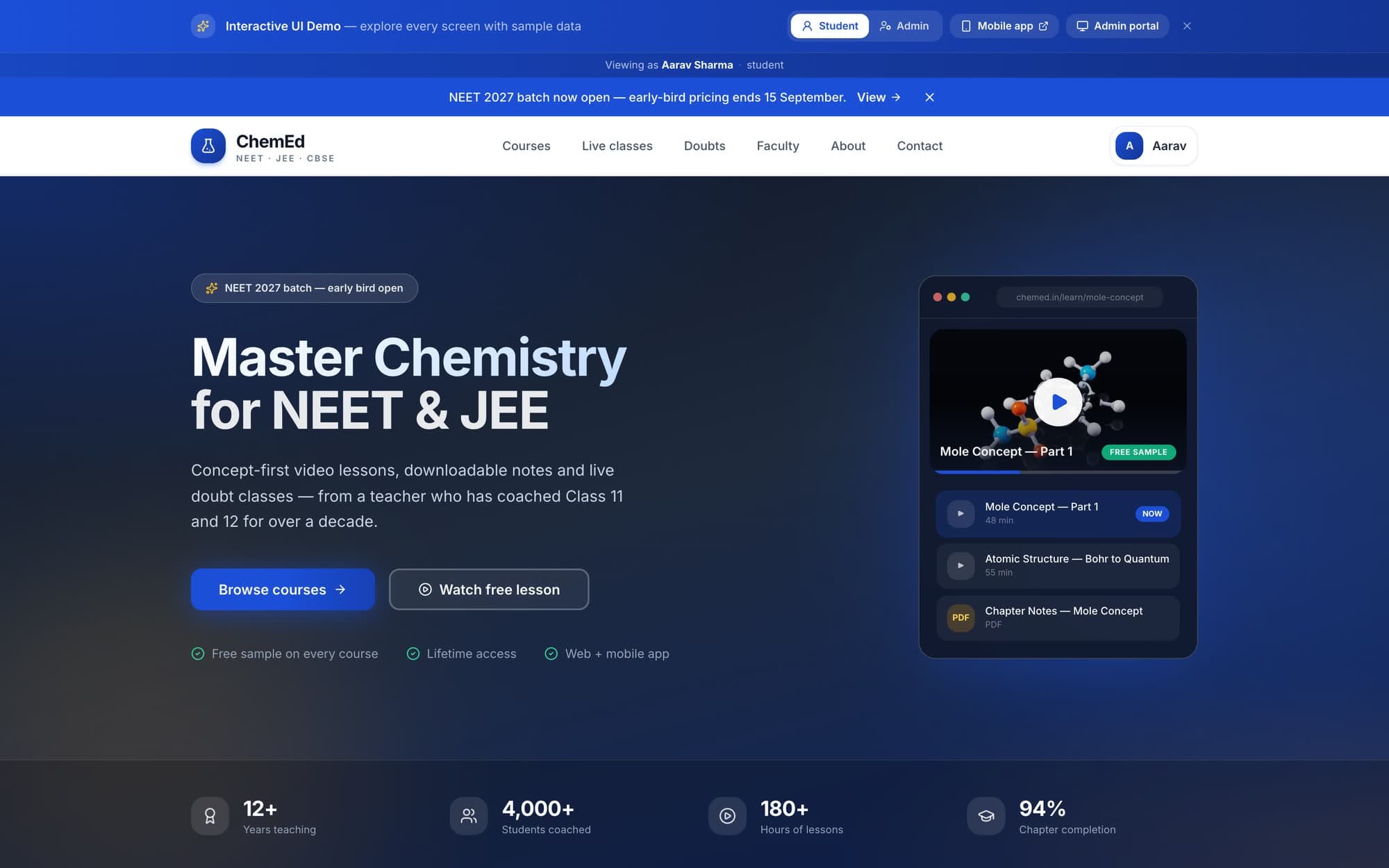Click the yellow dot in mock browser window
This screenshot has width=1389, height=868.
(951, 297)
